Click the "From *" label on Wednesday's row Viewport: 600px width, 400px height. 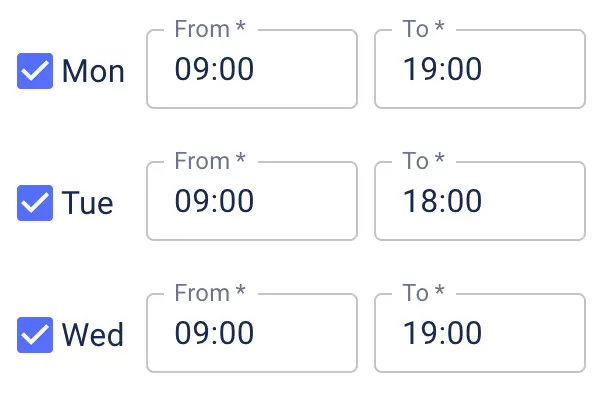pos(209,293)
